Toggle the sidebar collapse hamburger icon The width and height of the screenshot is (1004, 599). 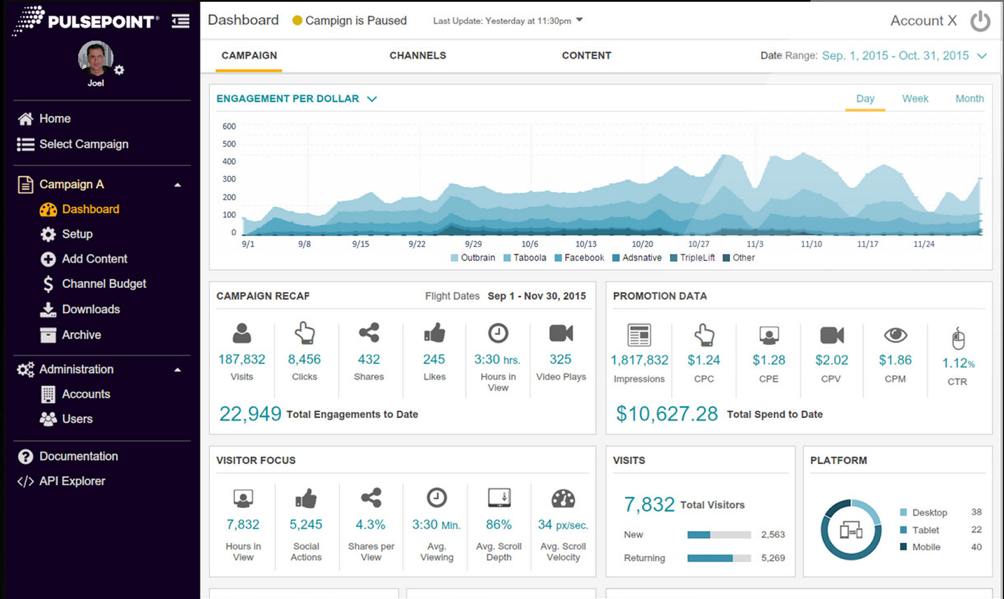point(180,20)
